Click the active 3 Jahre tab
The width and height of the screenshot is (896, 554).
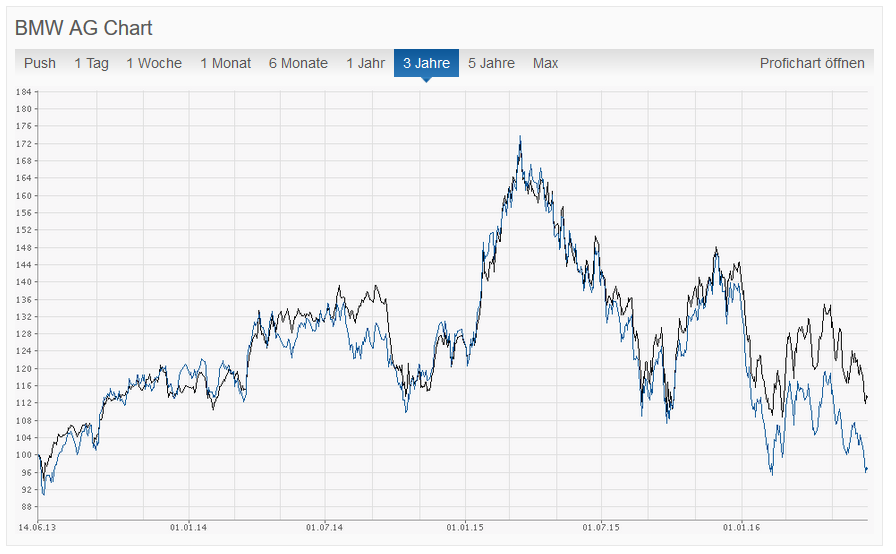tap(426, 63)
